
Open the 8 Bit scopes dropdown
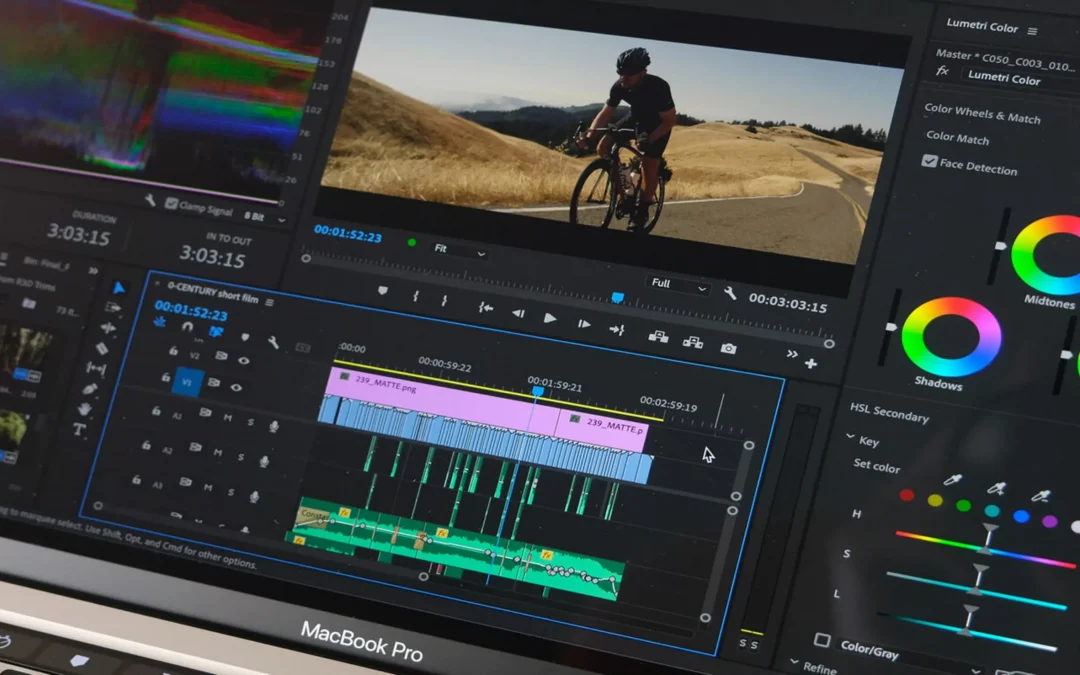[x=264, y=217]
